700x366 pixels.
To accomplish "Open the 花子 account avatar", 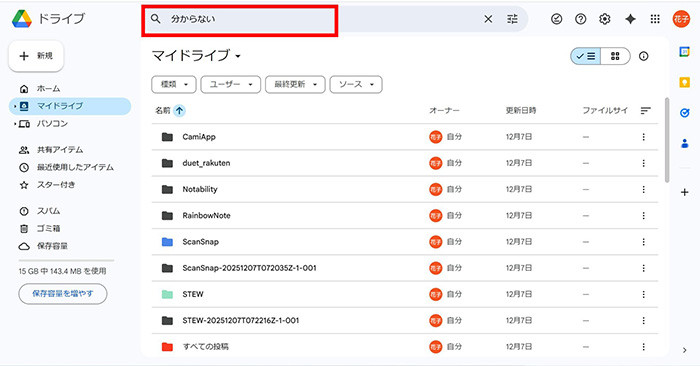I will point(681,19).
